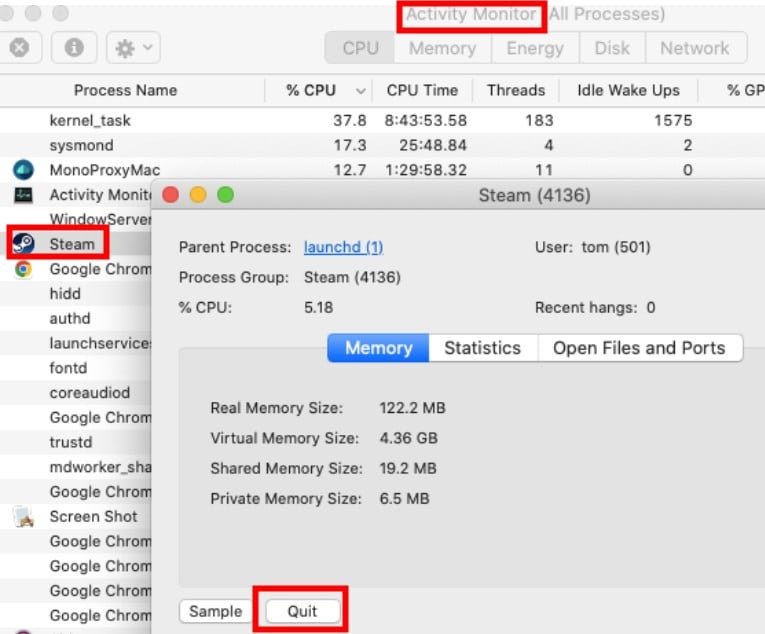Click kernel_task CPU time 8:43:53.58
The width and height of the screenshot is (765, 634).
coord(425,121)
